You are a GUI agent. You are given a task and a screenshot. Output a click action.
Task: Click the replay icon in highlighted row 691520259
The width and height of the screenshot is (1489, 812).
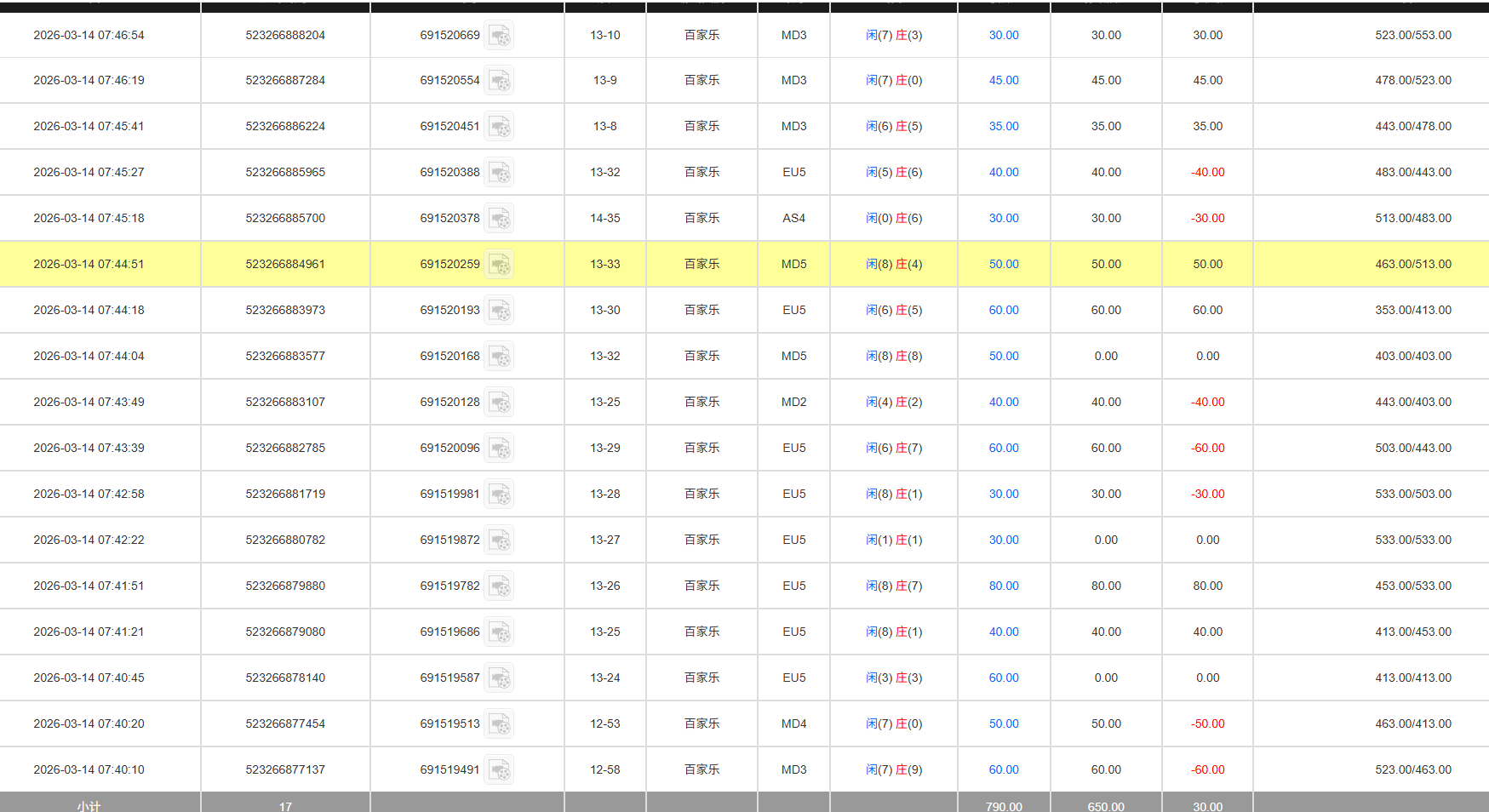(499, 265)
